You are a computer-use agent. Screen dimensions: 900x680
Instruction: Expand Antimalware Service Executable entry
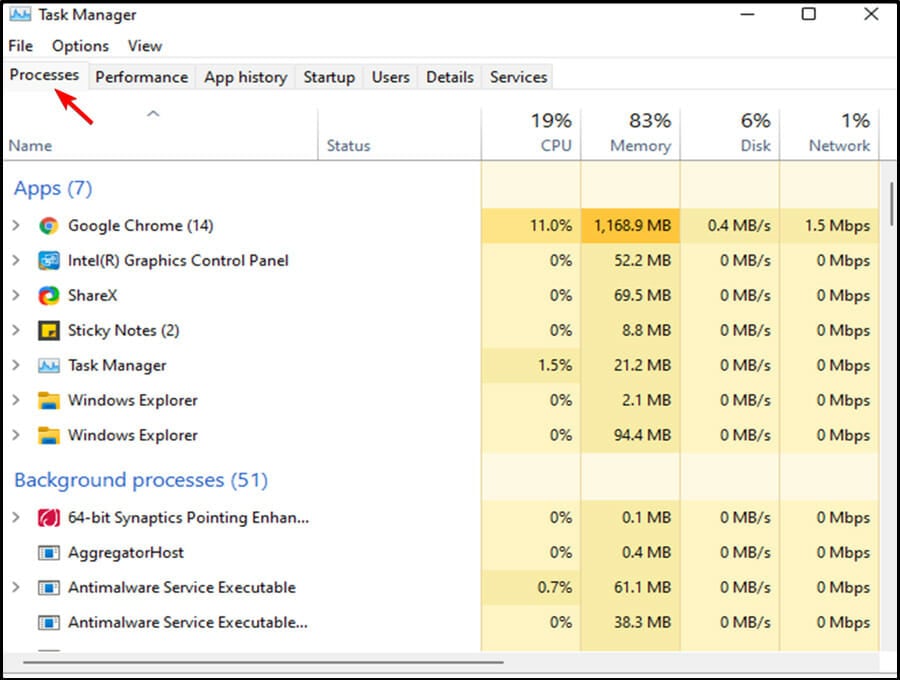16,588
